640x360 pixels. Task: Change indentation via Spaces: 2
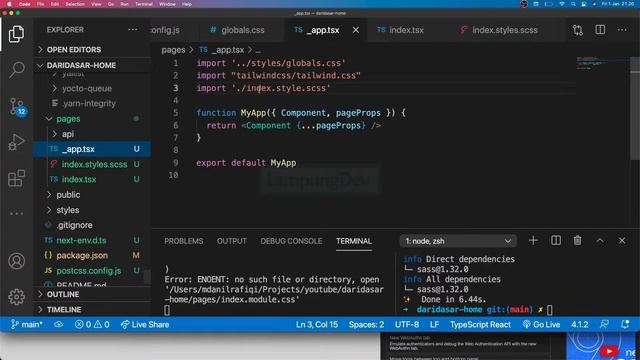point(366,324)
